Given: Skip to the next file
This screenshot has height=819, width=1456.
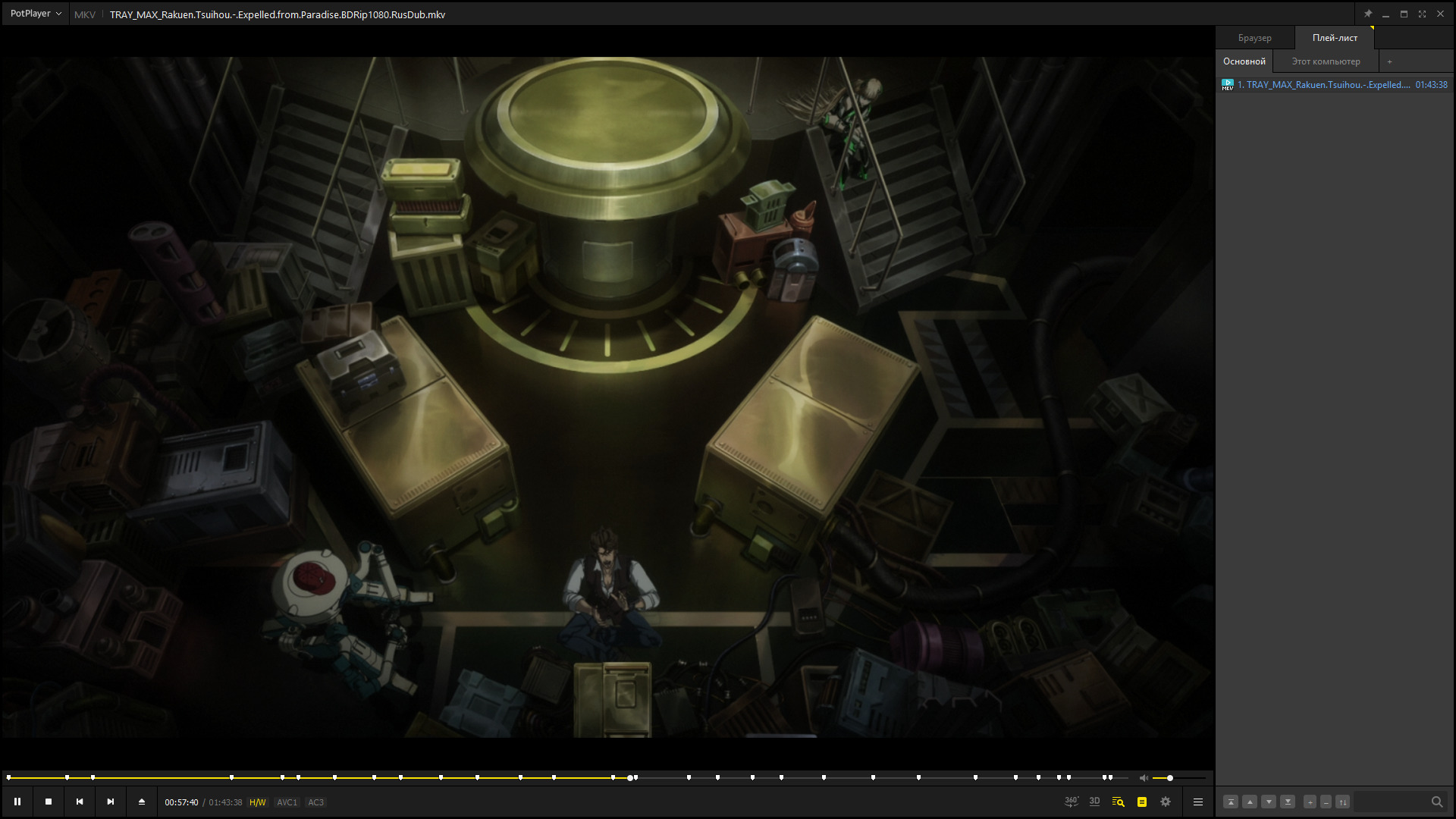Looking at the screenshot, I should (x=111, y=802).
